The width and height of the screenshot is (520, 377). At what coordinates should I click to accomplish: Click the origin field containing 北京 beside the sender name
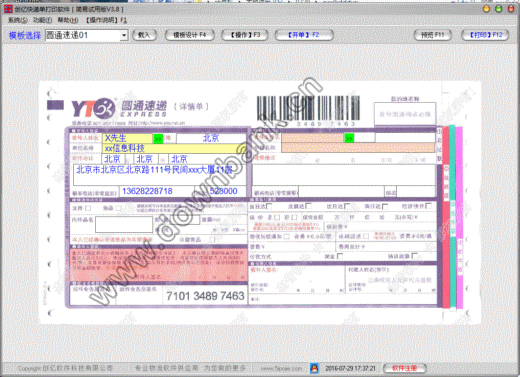(211, 138)
